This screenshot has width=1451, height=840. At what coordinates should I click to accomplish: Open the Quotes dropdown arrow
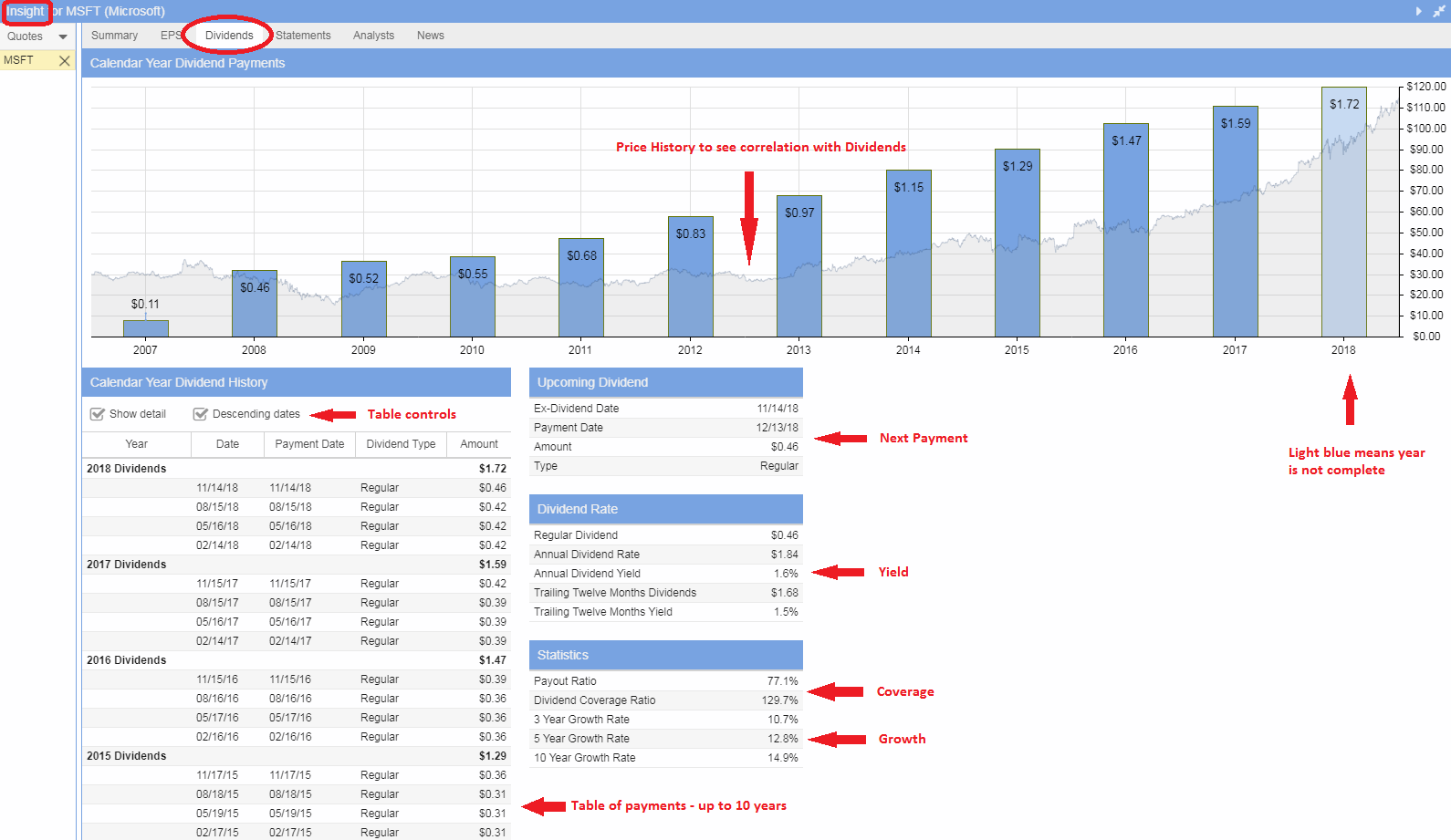point(63,36)
